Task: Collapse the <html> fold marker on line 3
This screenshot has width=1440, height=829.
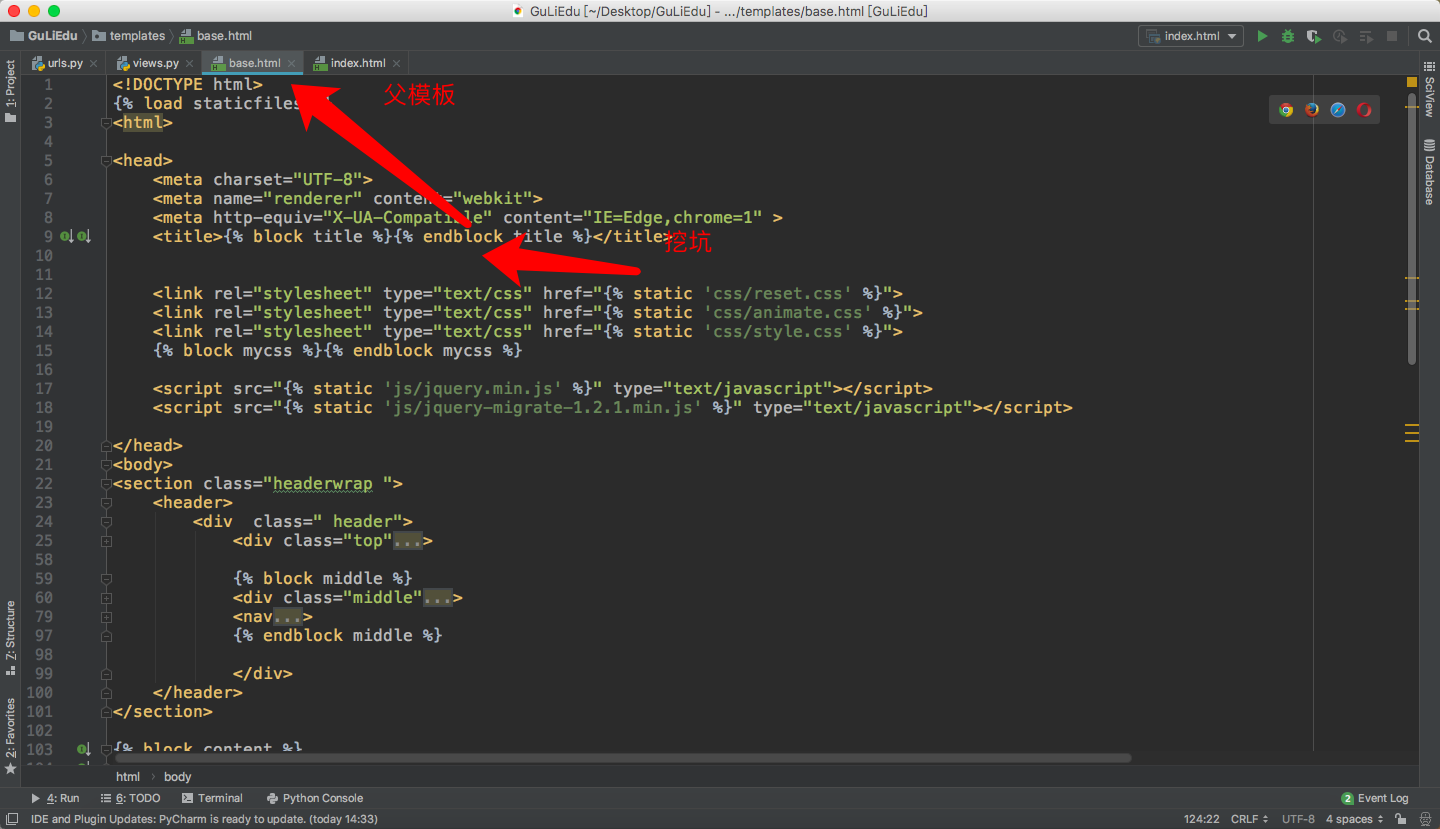Action: tap(106, 123)
